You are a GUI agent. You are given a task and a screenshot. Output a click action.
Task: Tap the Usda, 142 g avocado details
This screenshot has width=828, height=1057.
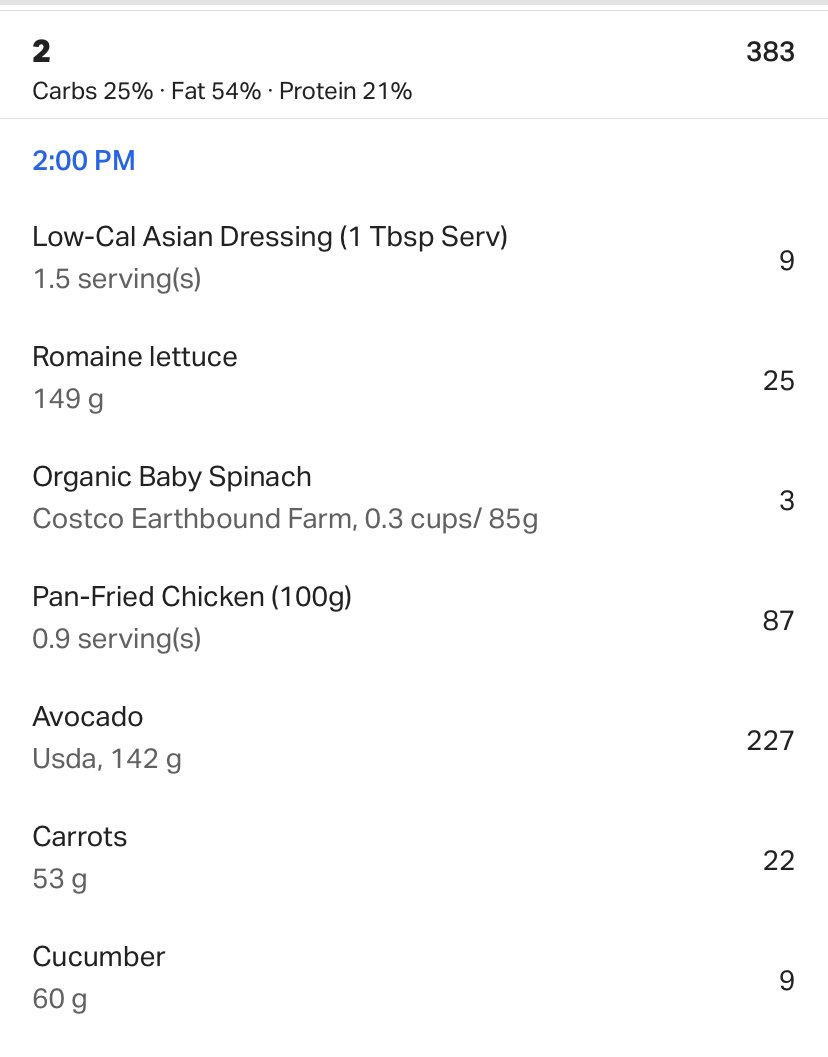tap(107, 759)
